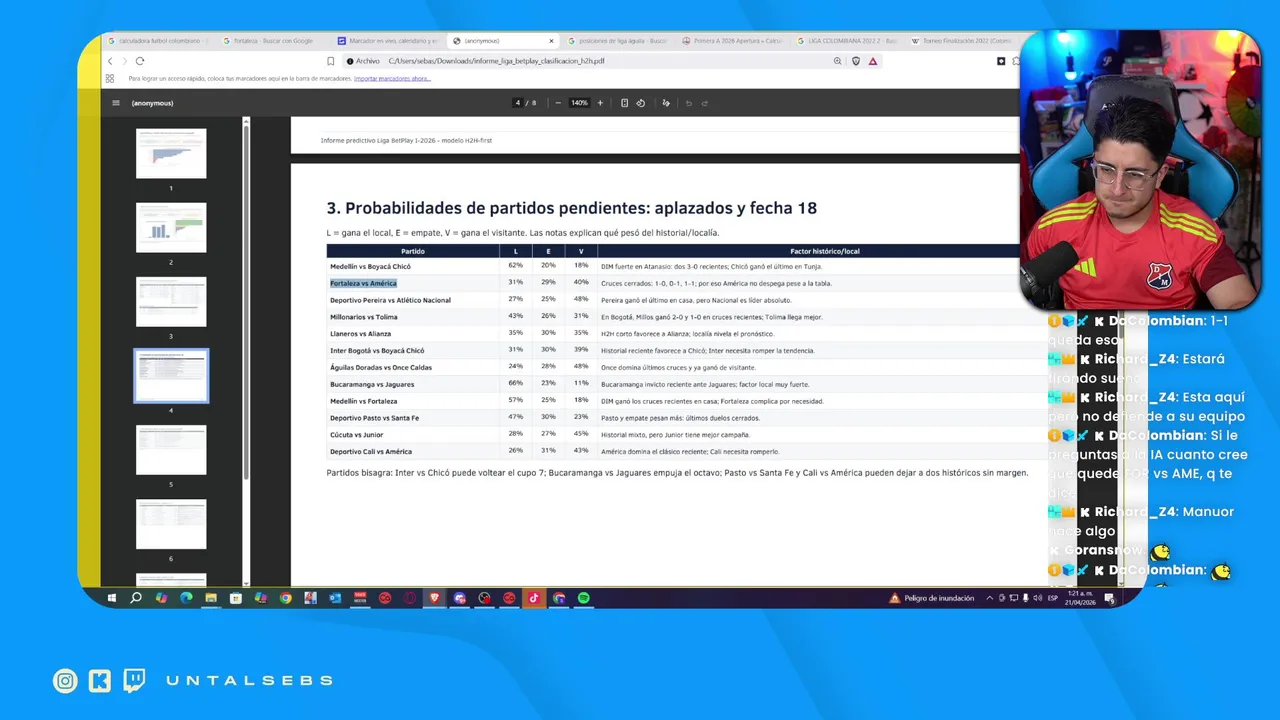Open TikTok app from the taskbar
The width and height of the screenshot is (1280, 720).
coord(534,598)
